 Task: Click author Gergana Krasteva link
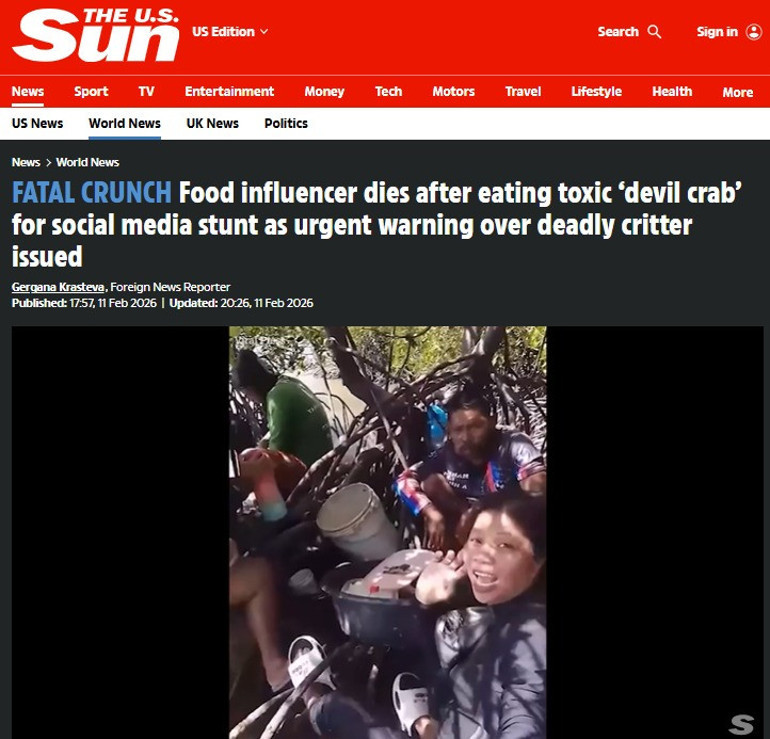click(x=58, y=287)
